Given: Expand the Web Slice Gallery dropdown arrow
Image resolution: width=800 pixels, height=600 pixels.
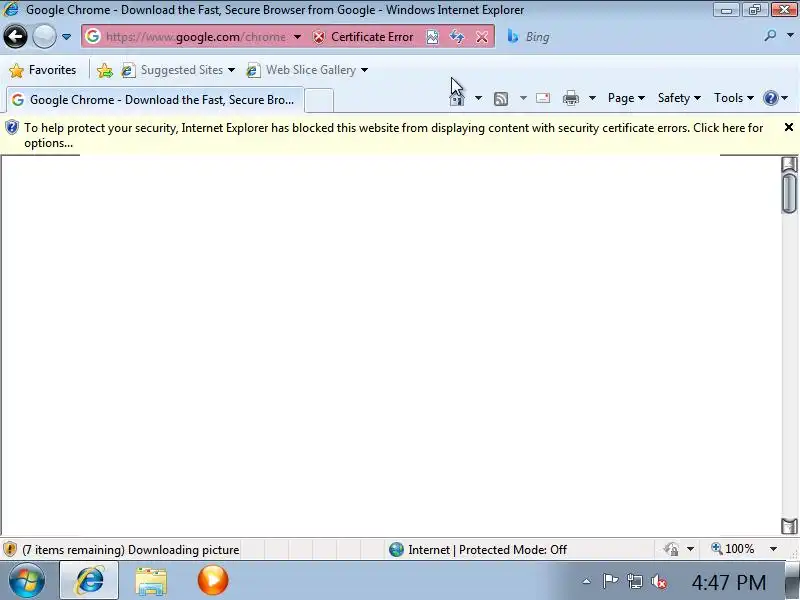Looking at the screenshot, I should coord(364,70).
